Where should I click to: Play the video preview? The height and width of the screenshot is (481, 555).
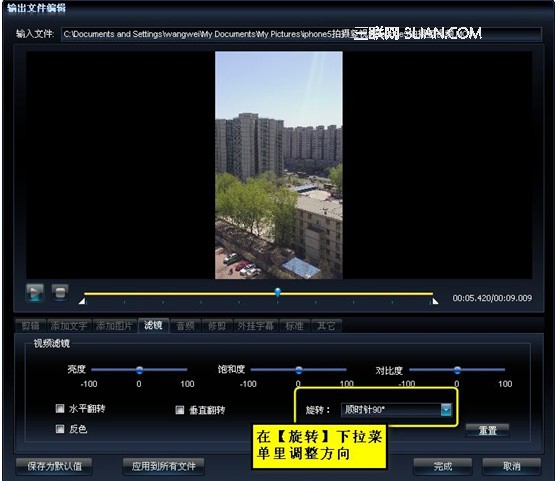pyautogui.click(x=35, y=292)
